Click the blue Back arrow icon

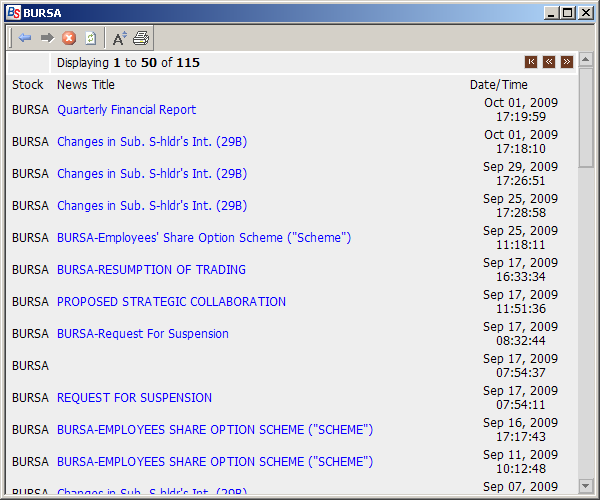click(x=25, y=38)
